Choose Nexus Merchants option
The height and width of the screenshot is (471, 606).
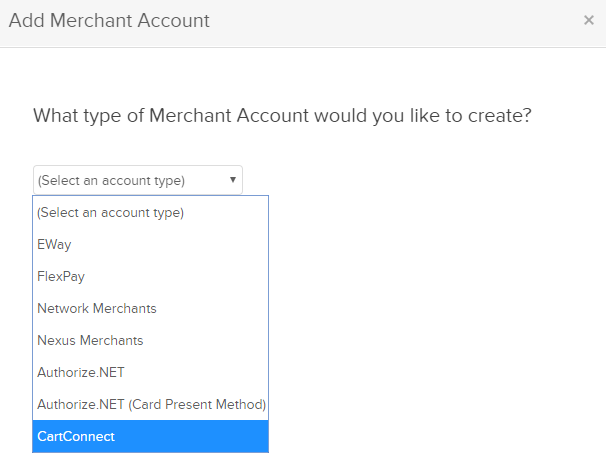(x=150, y=340)
